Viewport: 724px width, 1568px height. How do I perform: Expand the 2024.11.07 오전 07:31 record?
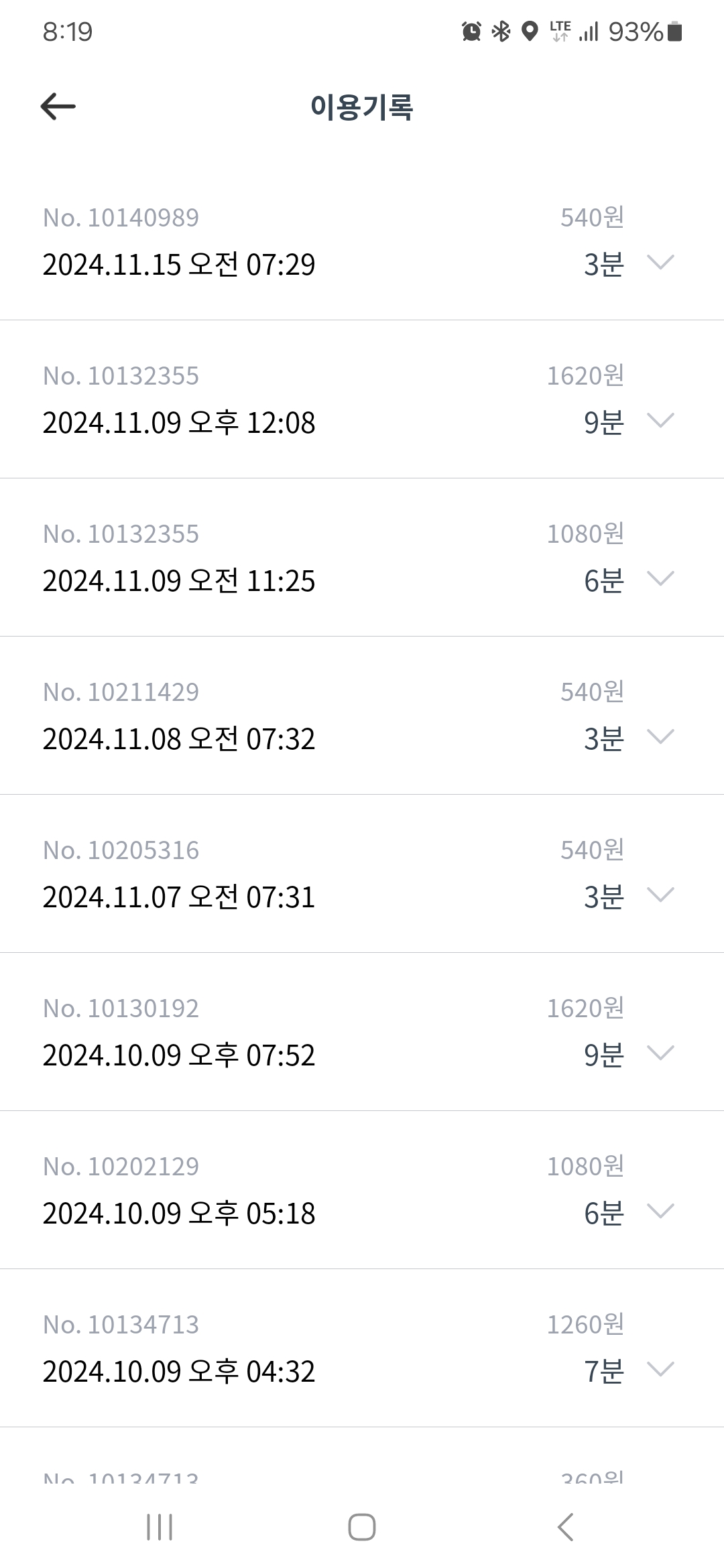pyautogui.click(x=660, y=895)
